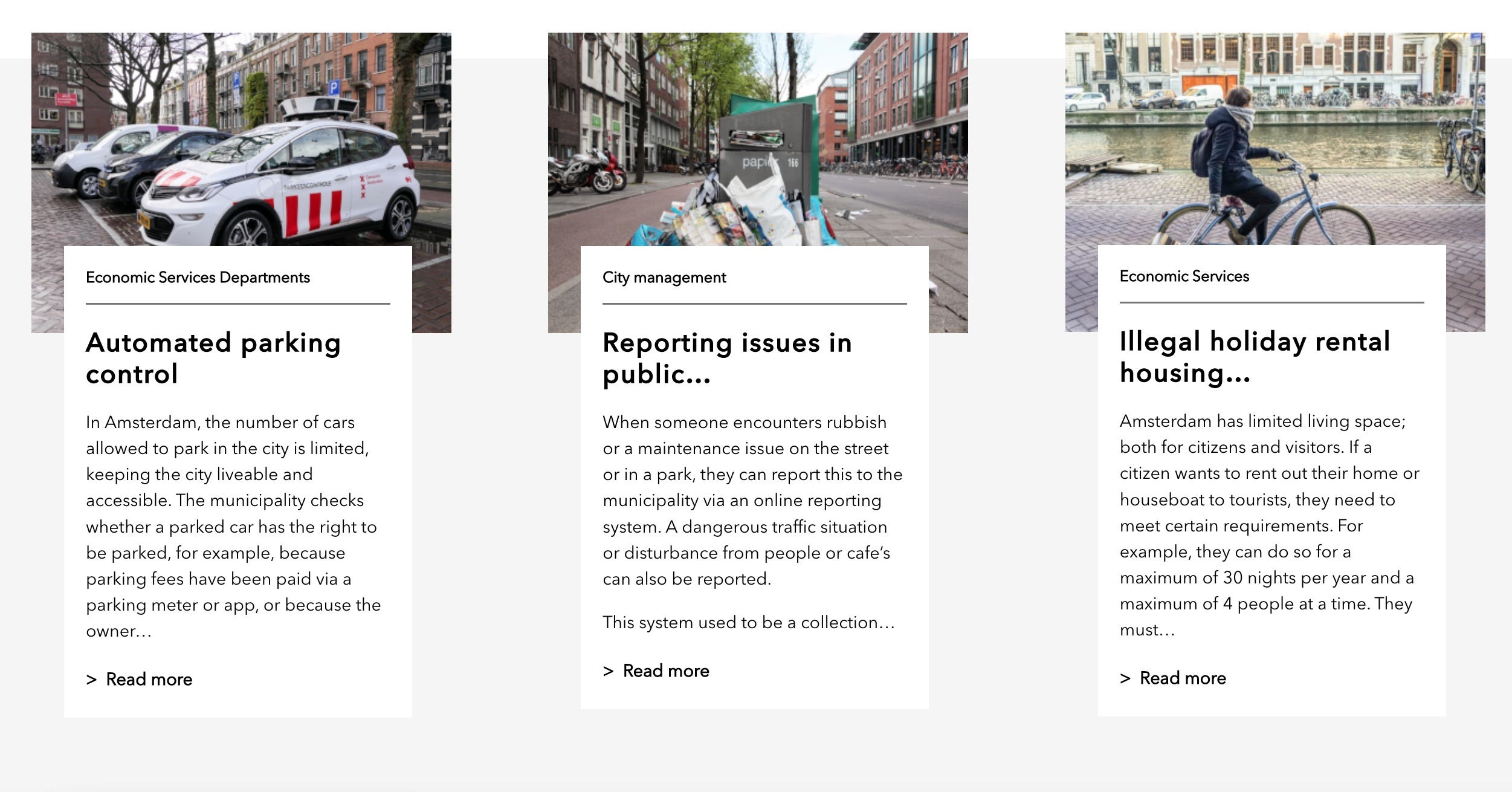Read more about Automated parking control

point(149,679)
